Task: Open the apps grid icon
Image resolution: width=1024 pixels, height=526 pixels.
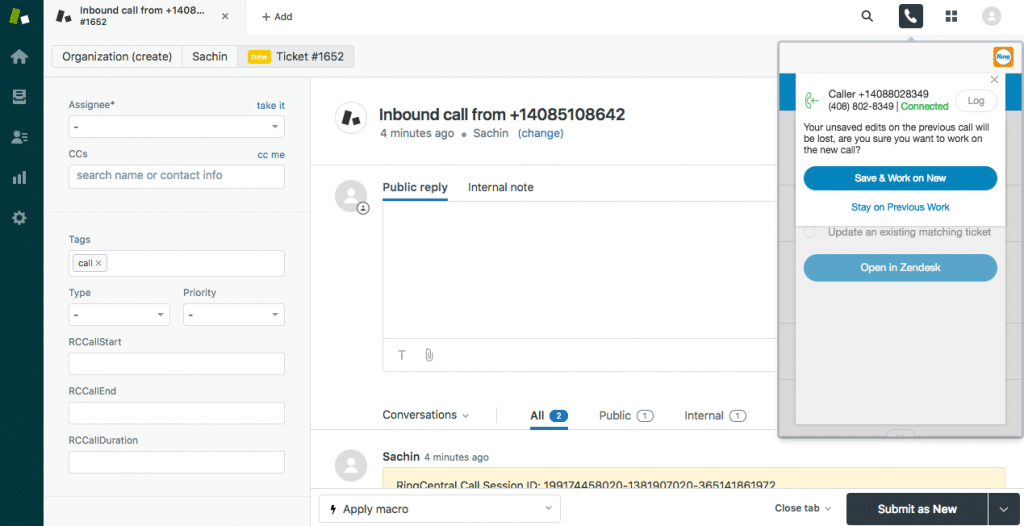Action: tap(950, 17)
